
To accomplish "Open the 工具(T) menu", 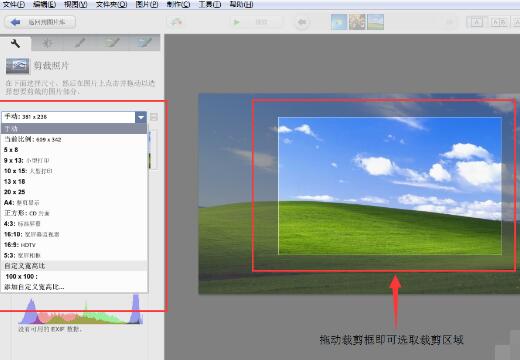I will pos(210,4).
